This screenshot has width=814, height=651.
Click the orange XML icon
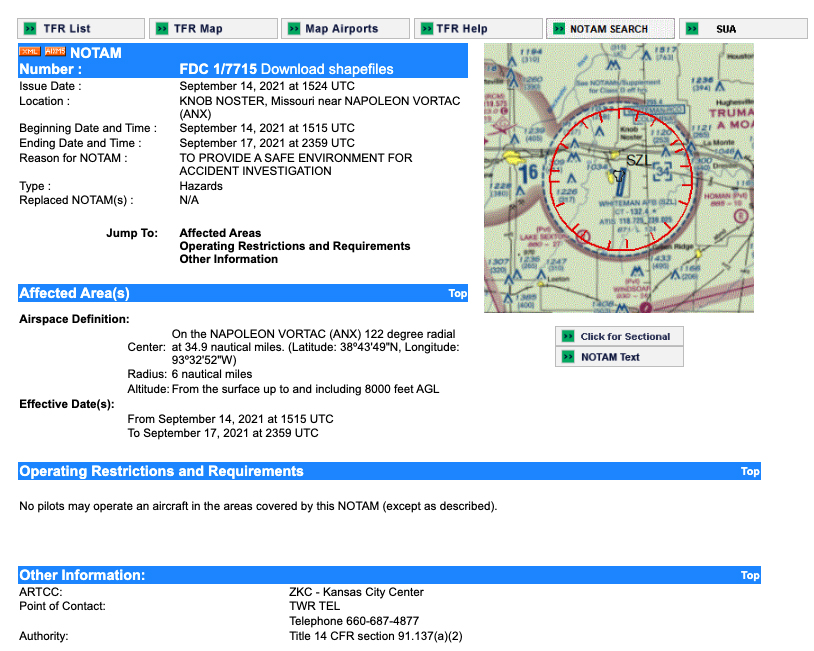[30, 51]
